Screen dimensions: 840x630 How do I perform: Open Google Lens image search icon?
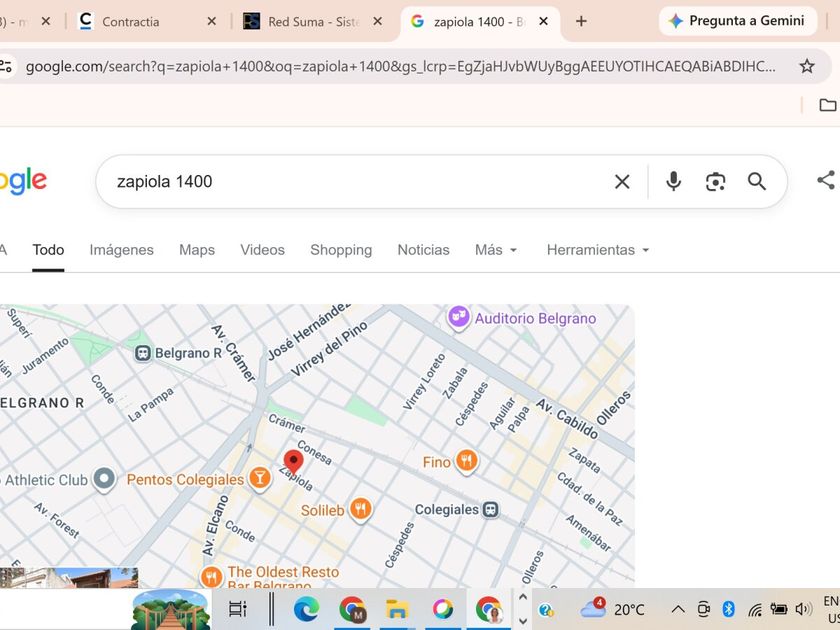pos(715,182)
